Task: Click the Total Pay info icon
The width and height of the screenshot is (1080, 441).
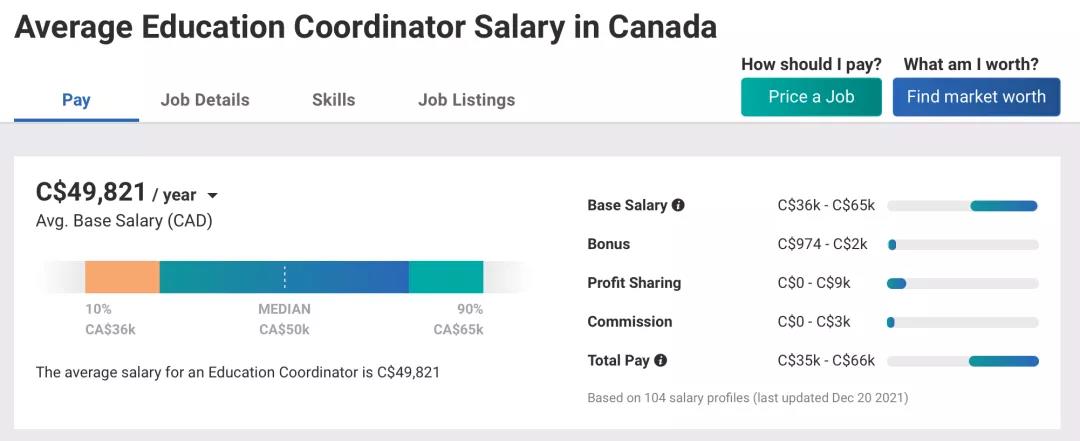Action: (x=660, y=360)
